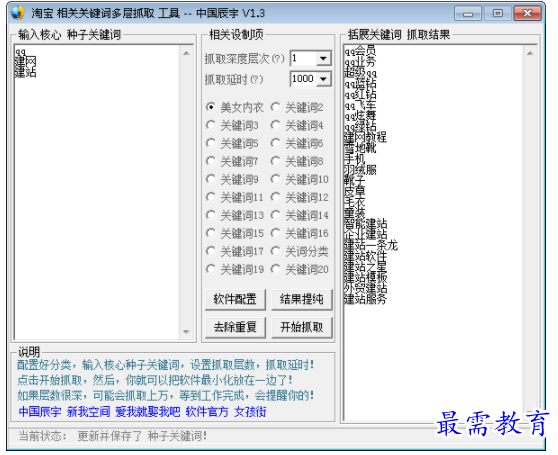Choose the 关键词20 radio button
The image size is (558, 455).
[x=275, y=269]
